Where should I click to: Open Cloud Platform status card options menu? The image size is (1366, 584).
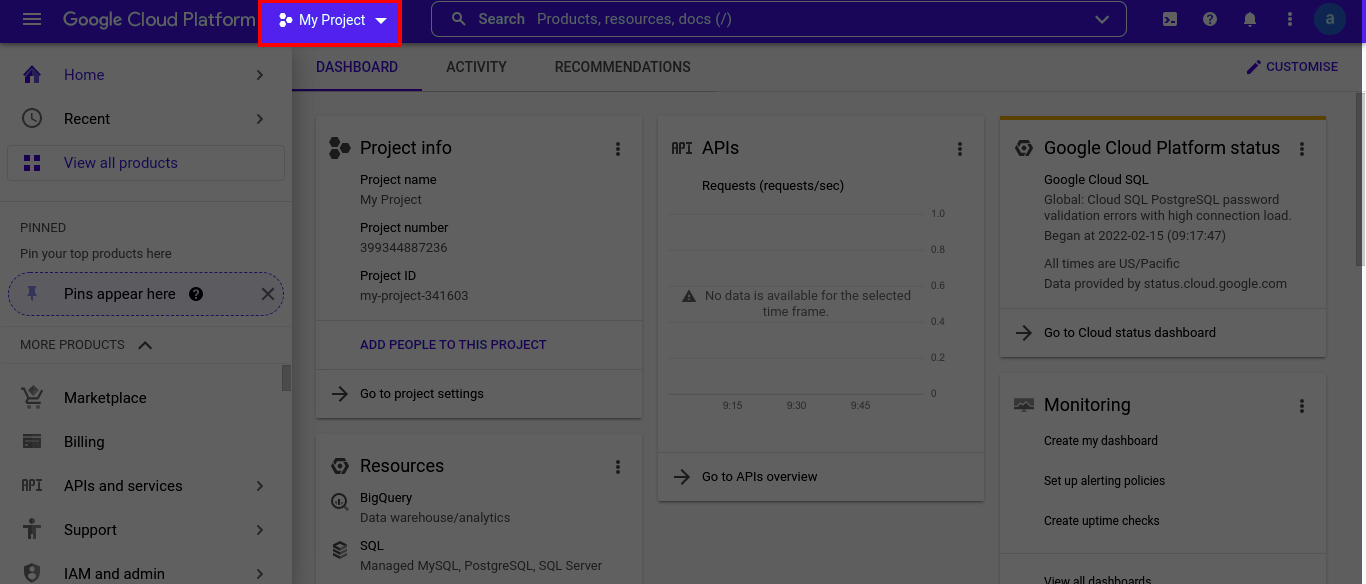[1302, 149]
